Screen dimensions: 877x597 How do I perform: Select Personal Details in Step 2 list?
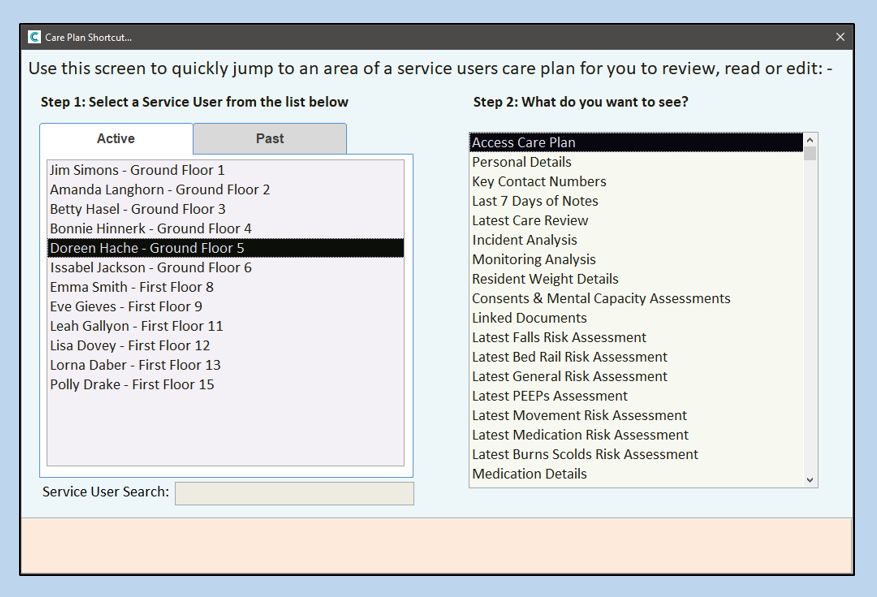522,162
